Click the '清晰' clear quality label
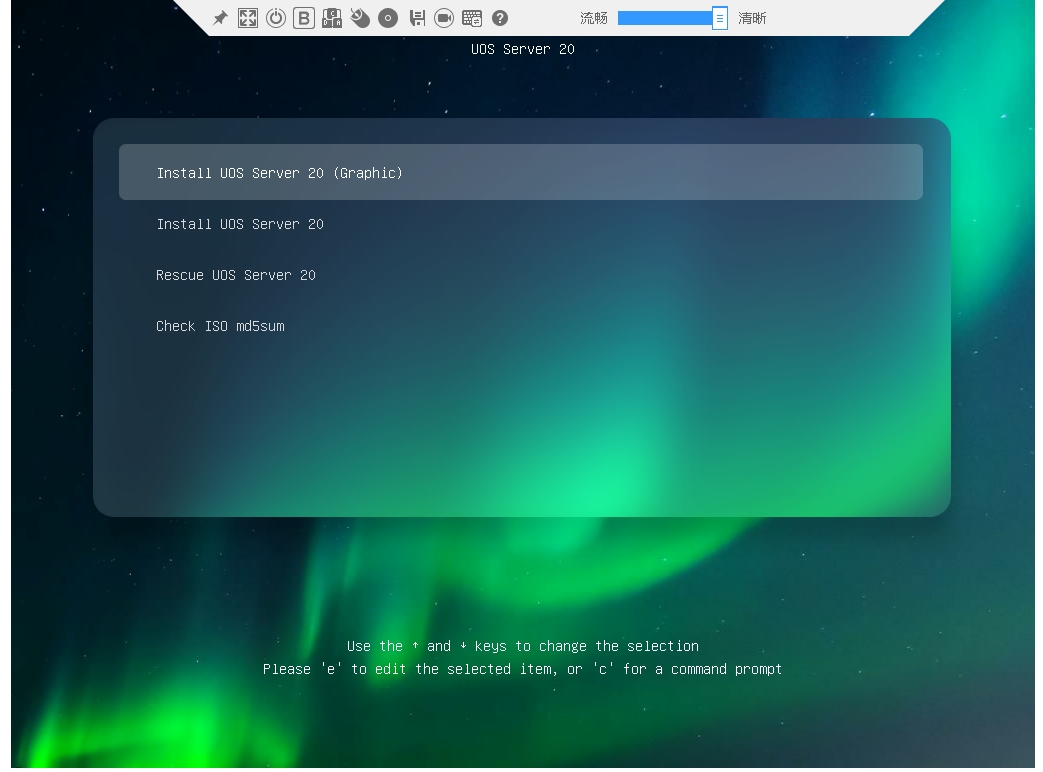Image resolution: width=1043 pixels, height=772 pixels. 752,18
